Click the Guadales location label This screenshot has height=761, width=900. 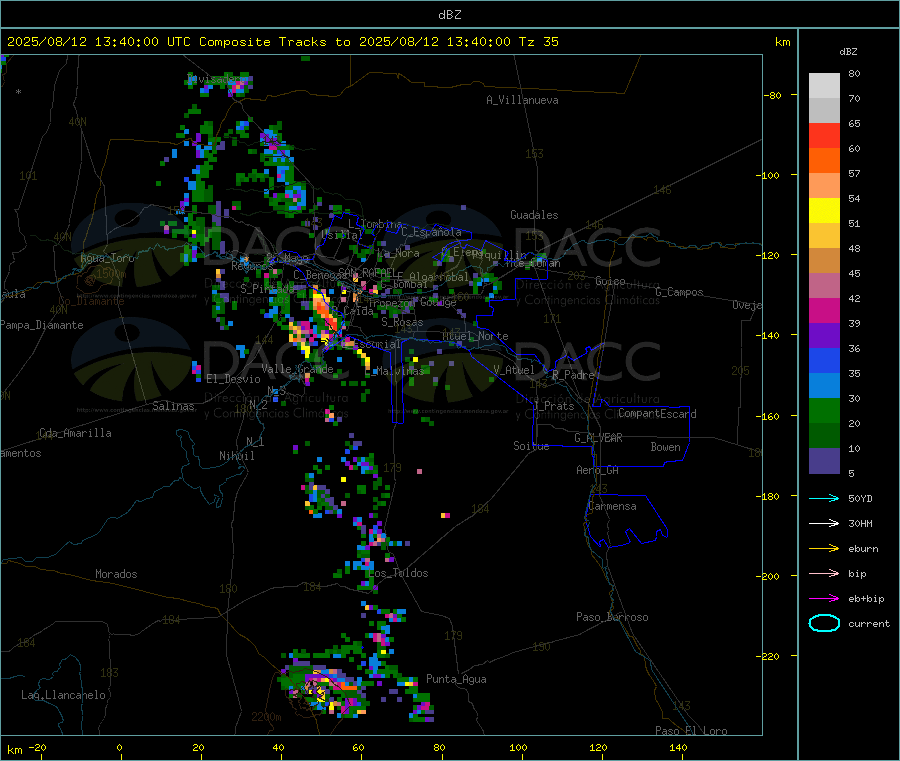(534, 215)
